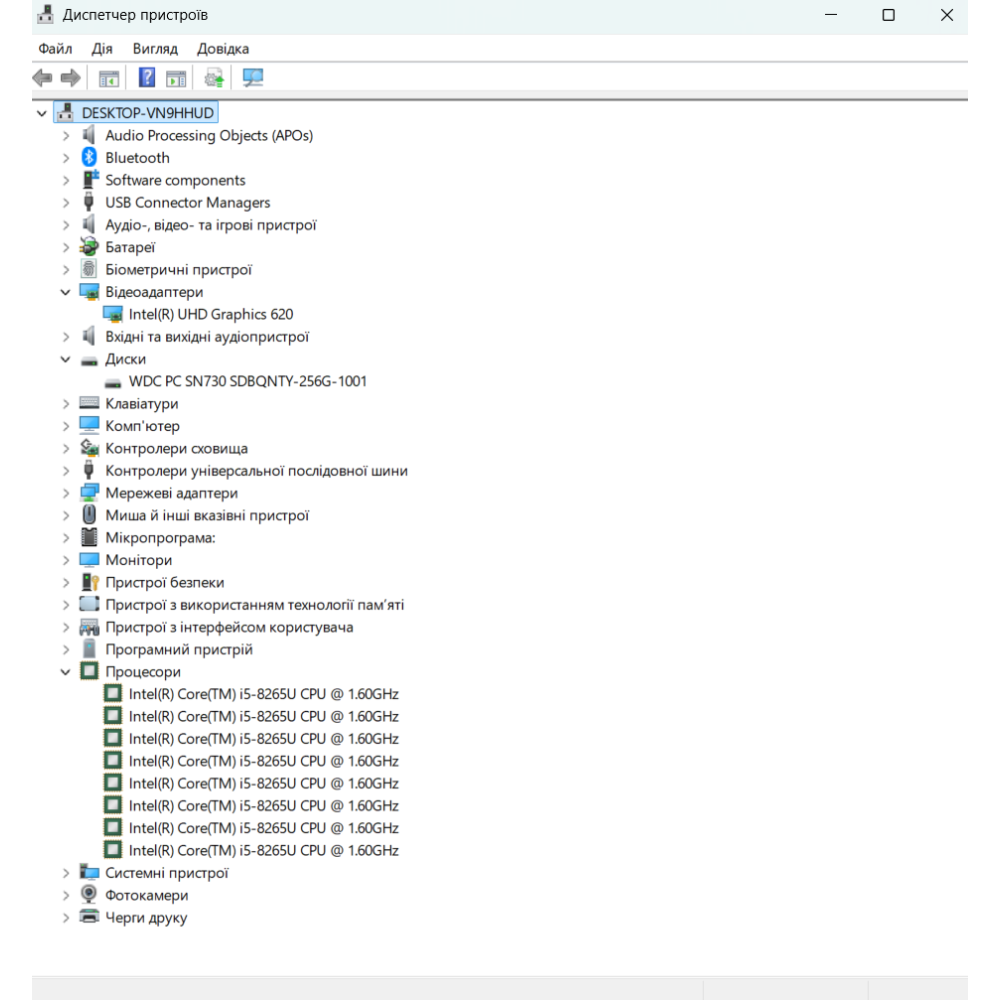Open the Довідка menu
This screenshot has height=1000, width=1000.
[223, 48]
